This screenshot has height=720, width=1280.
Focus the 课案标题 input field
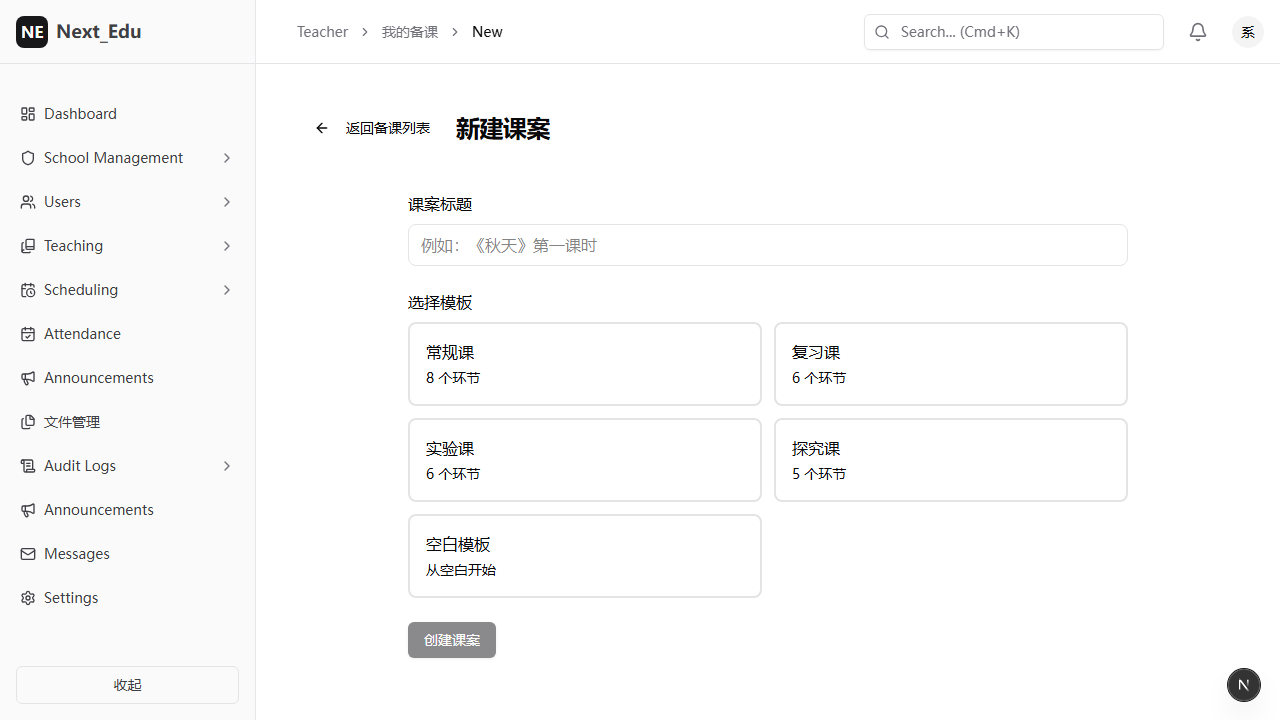(x=768, y=245)
